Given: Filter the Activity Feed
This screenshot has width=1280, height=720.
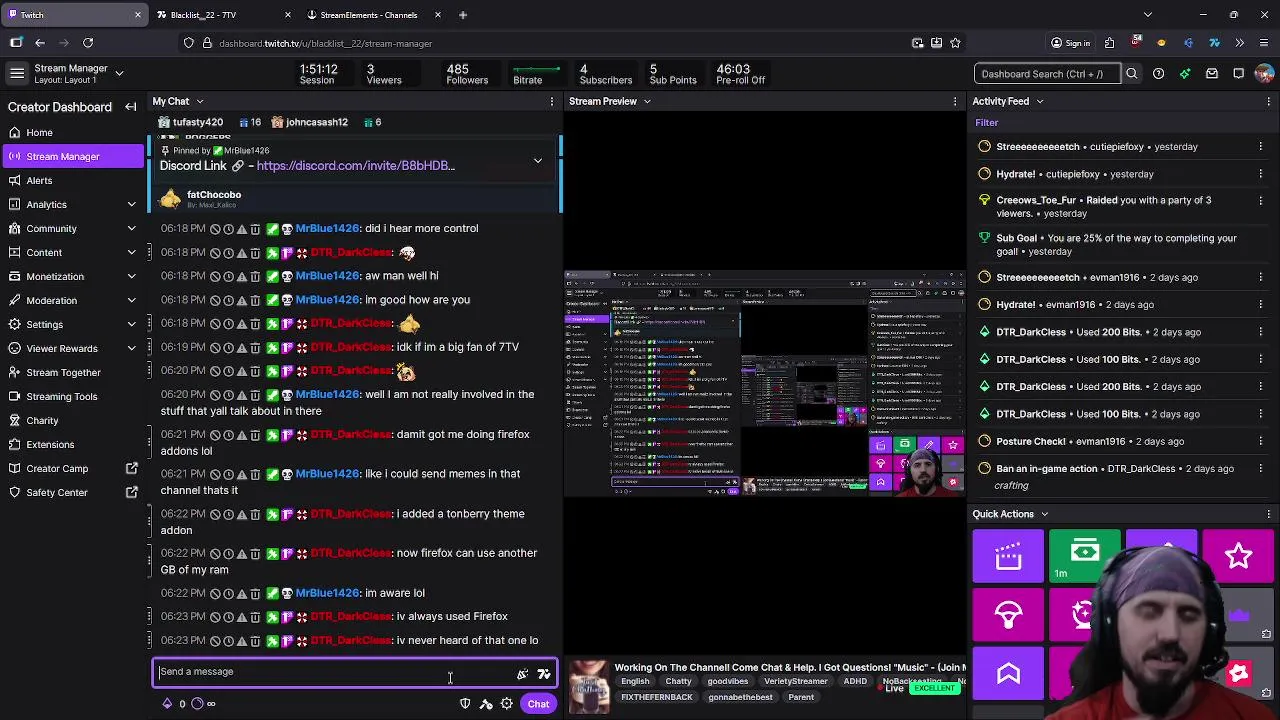Looking at the screenshot, I should [x=986, y=123].
